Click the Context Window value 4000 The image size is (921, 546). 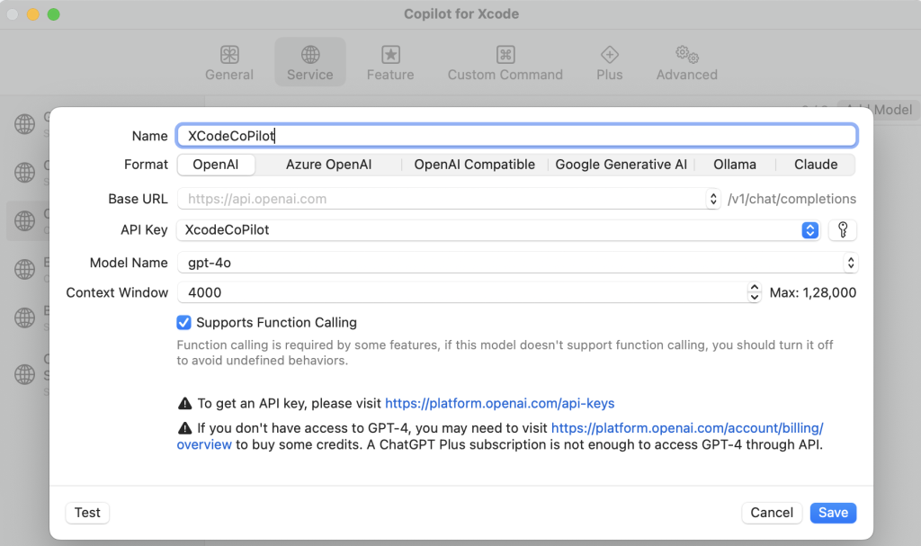click(462, 292)
